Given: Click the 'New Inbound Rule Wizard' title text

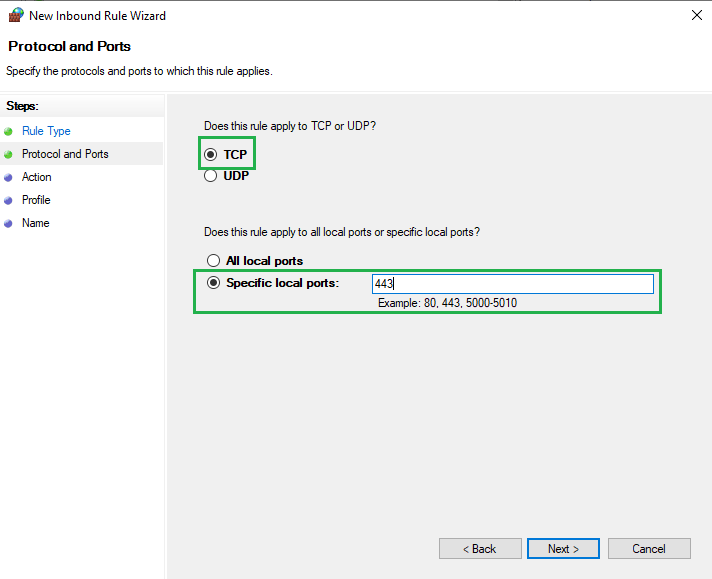Looking at the screenshot, I should pyautogui.click(x=97, y=16).
